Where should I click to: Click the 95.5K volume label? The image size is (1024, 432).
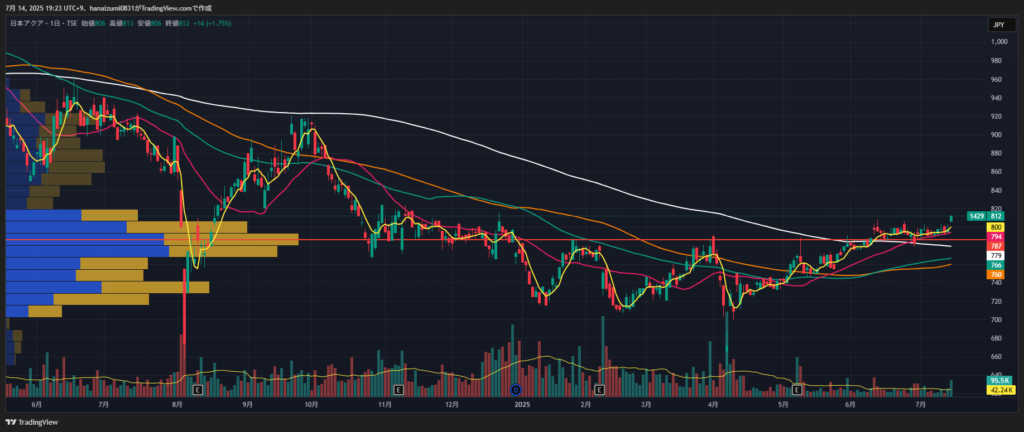pos(1000,380)
